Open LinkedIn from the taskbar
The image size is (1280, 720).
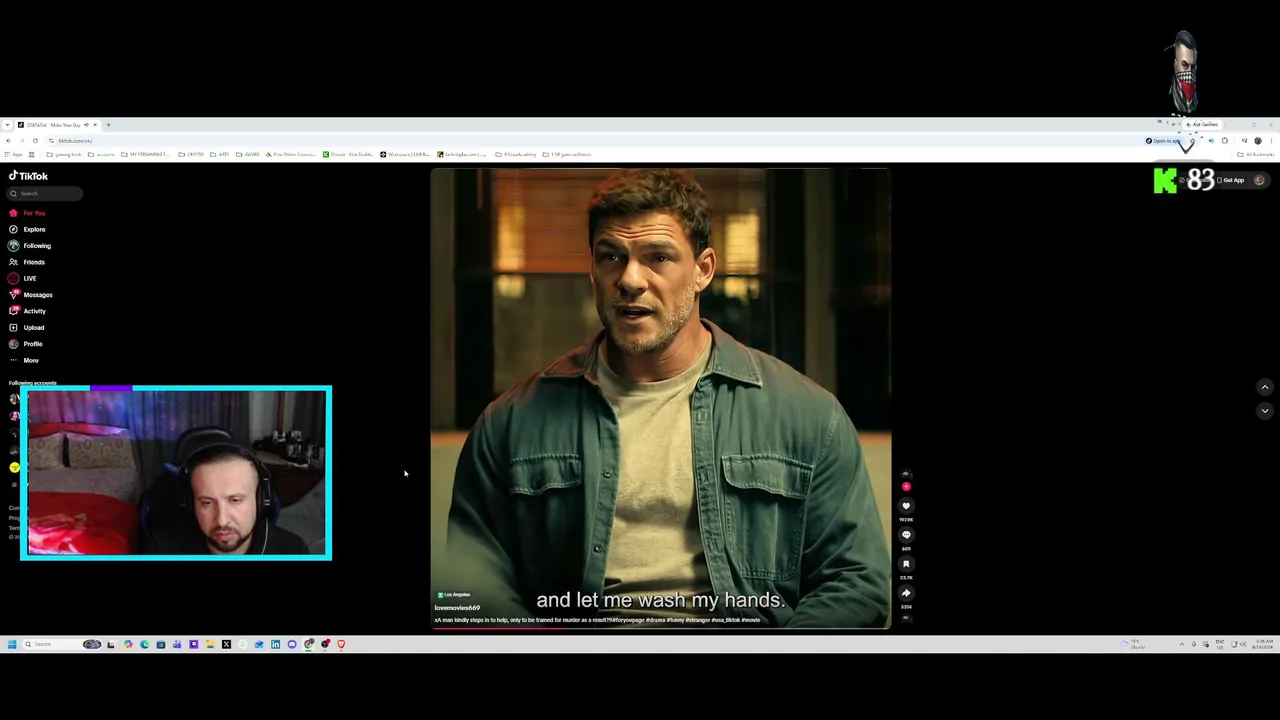click(x=275, y=644)
